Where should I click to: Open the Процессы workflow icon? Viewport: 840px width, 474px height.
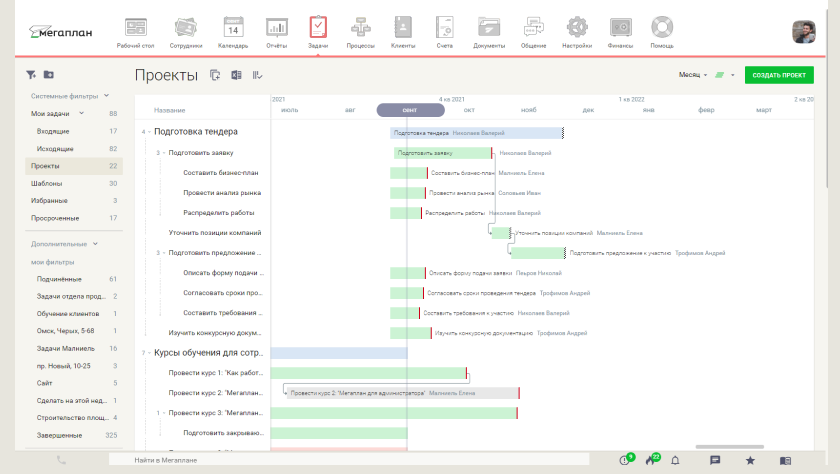click(x=361, y=31)
